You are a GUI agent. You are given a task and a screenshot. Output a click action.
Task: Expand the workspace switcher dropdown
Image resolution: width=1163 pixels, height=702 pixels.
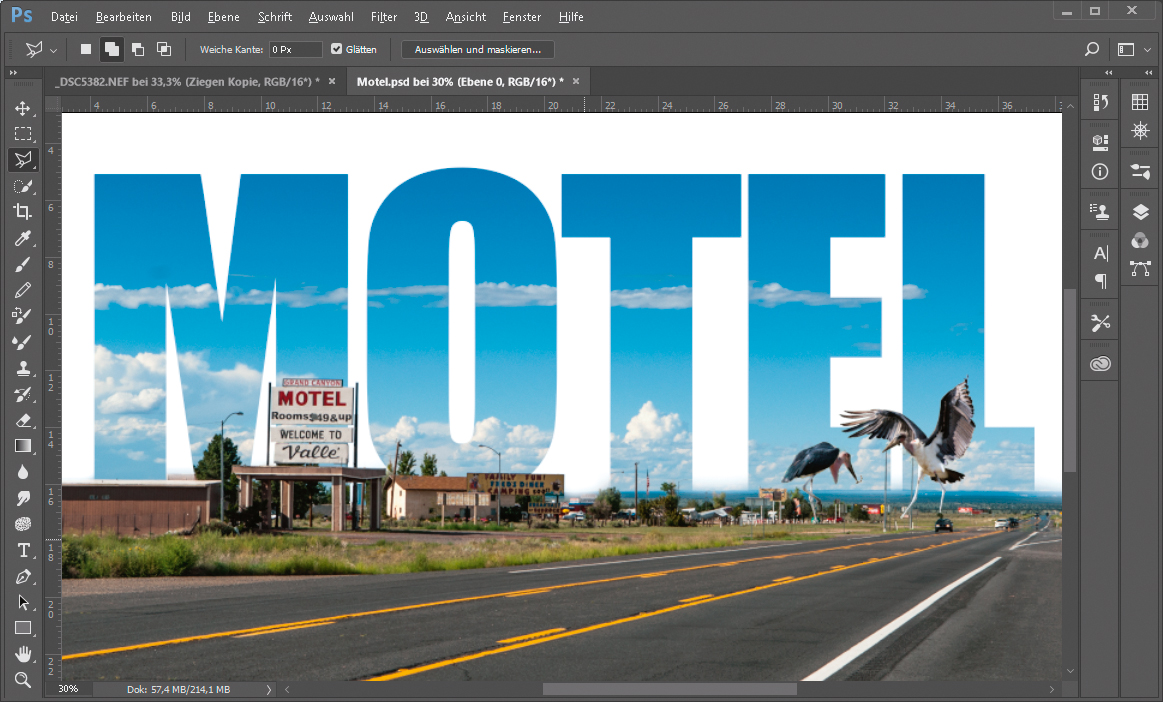tap(1132, 49)
